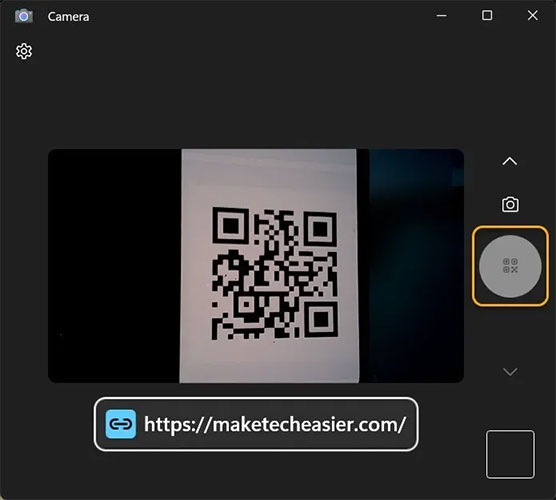Click the Camera title text
The image size is (556, 500).
click(x=68, y=17)
